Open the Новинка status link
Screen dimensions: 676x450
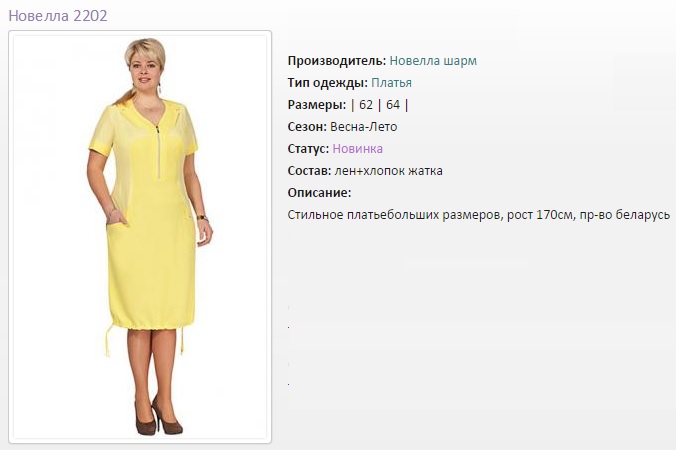[357, 149]
